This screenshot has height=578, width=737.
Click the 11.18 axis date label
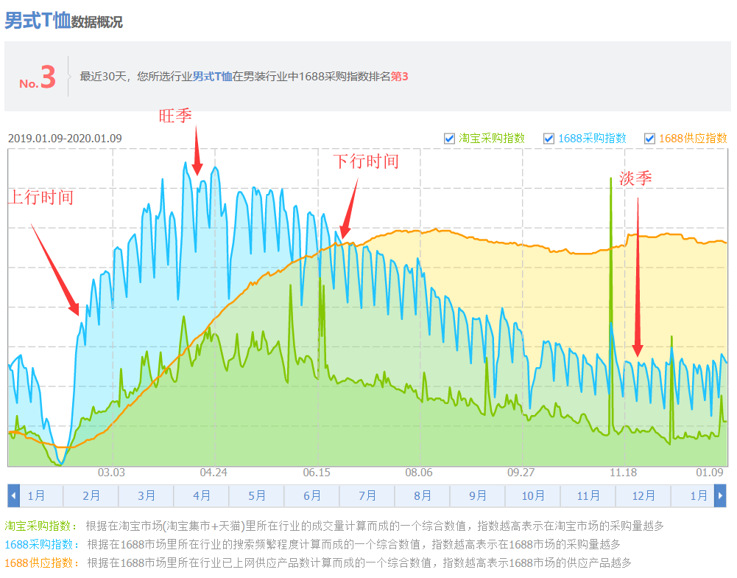click(x=623, y=472)
